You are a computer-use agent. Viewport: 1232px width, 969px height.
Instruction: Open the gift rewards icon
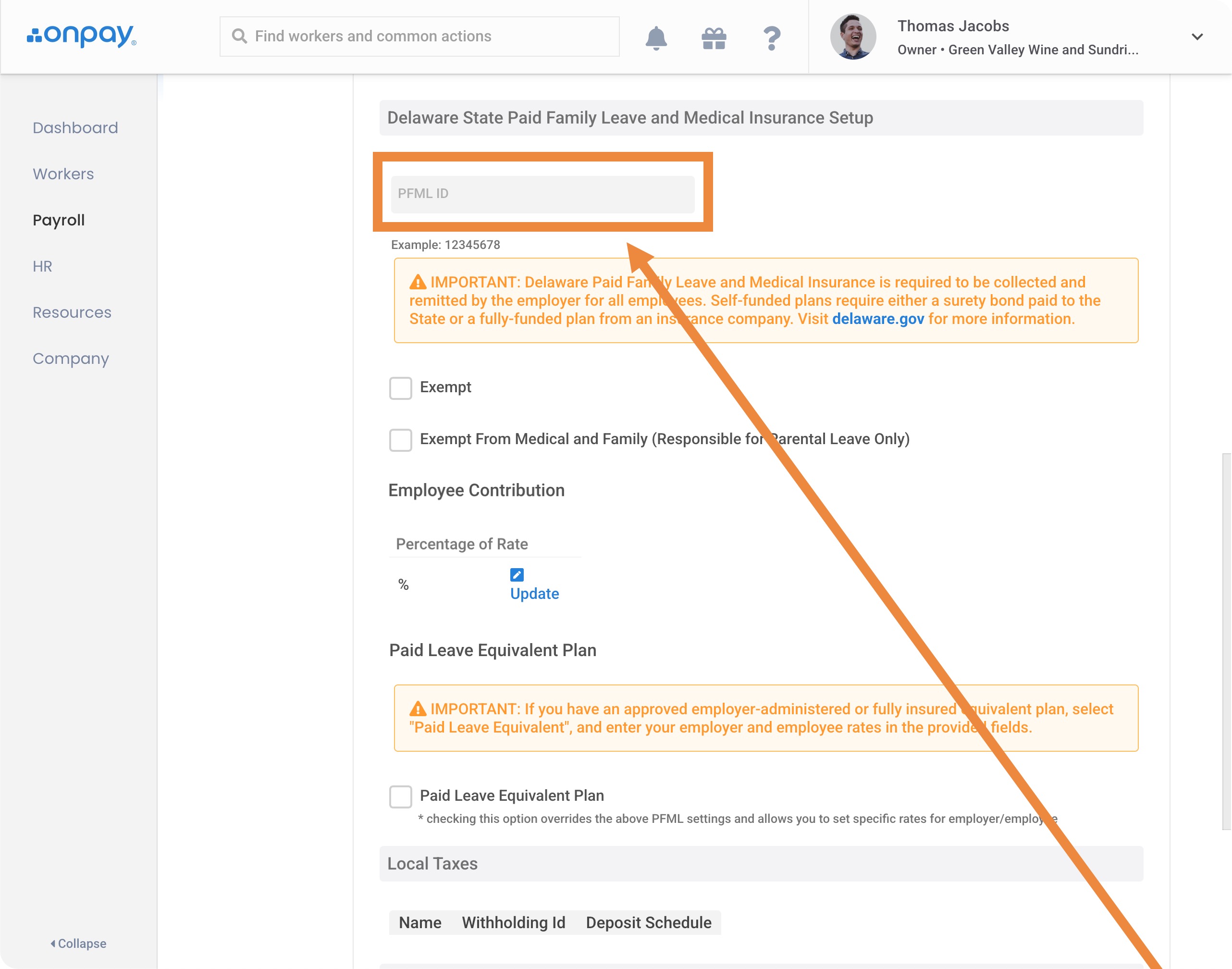(714, 38)
